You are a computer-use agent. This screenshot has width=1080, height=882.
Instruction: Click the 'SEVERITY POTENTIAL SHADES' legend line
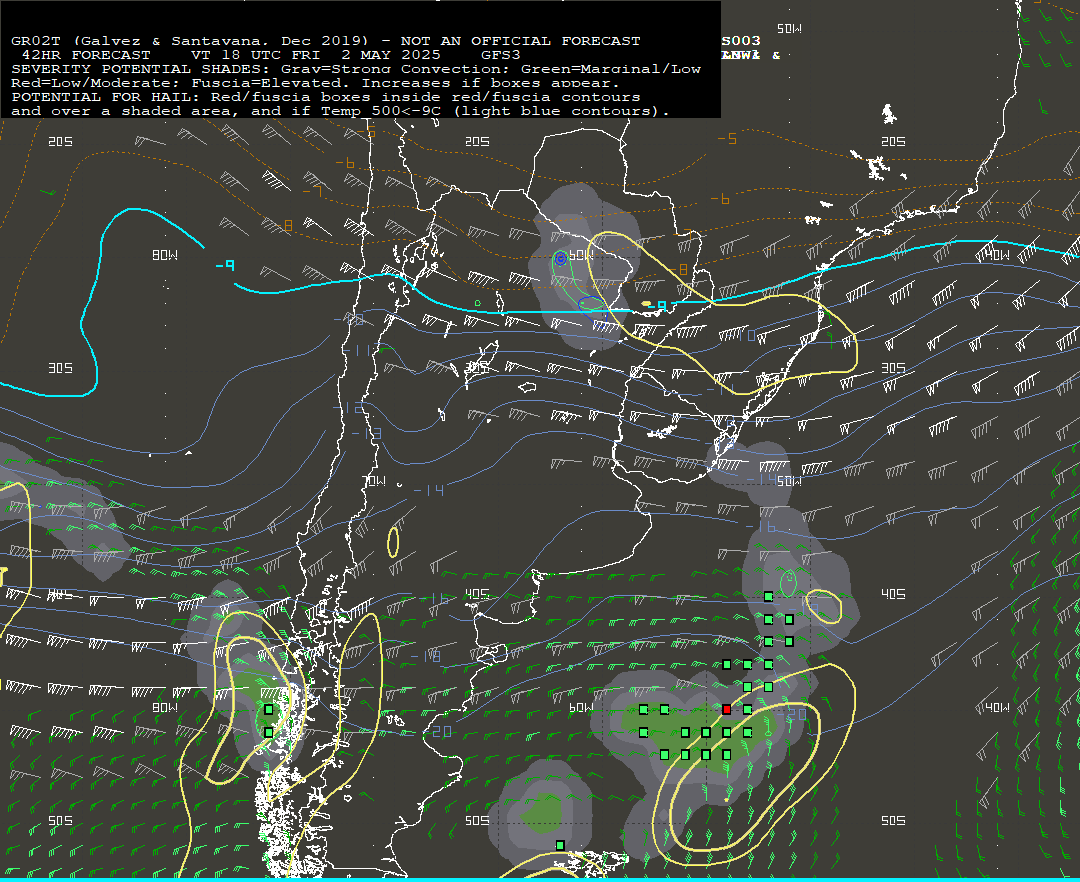(356, 69)
